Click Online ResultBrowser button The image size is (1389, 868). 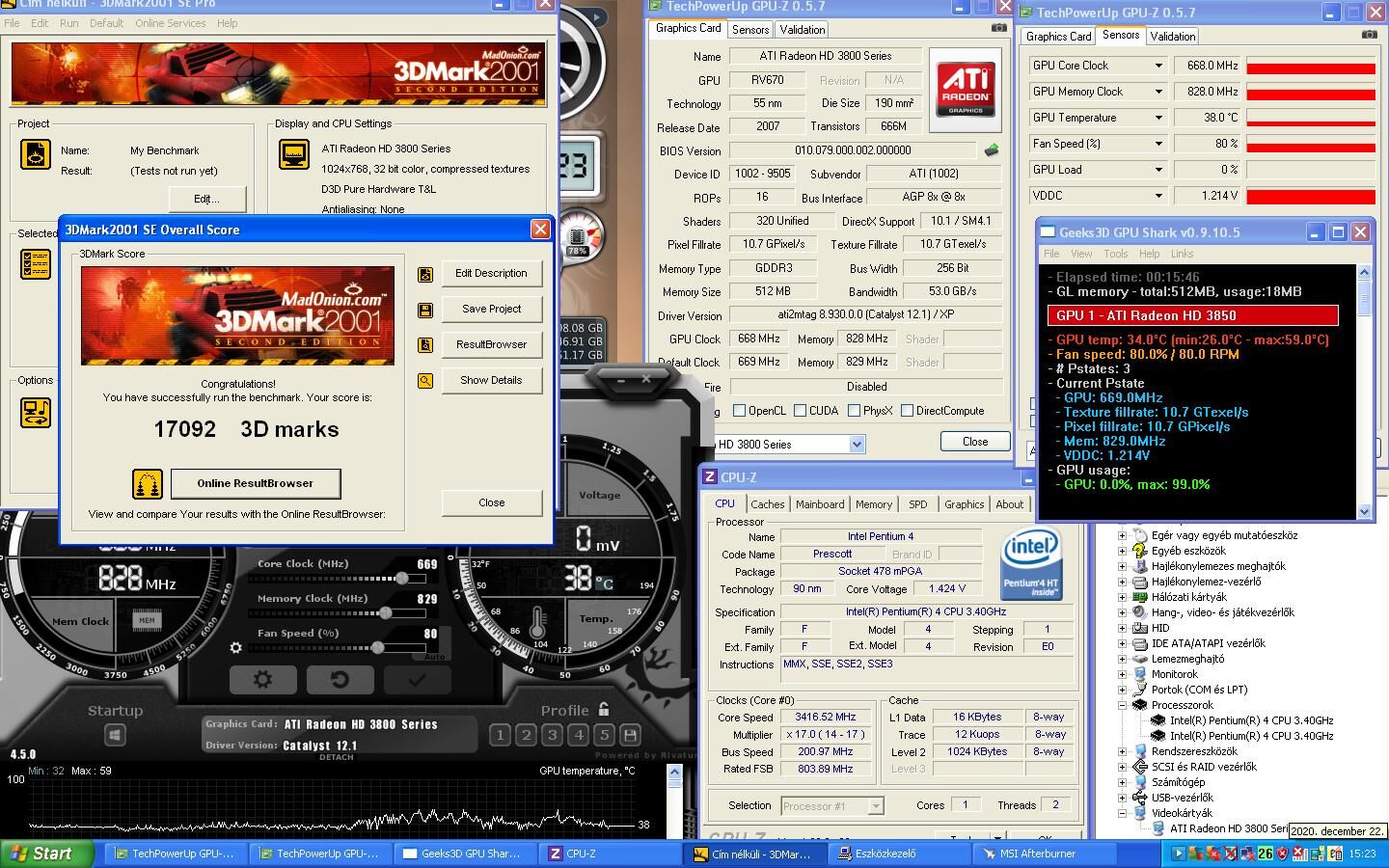tap(256, 484)
